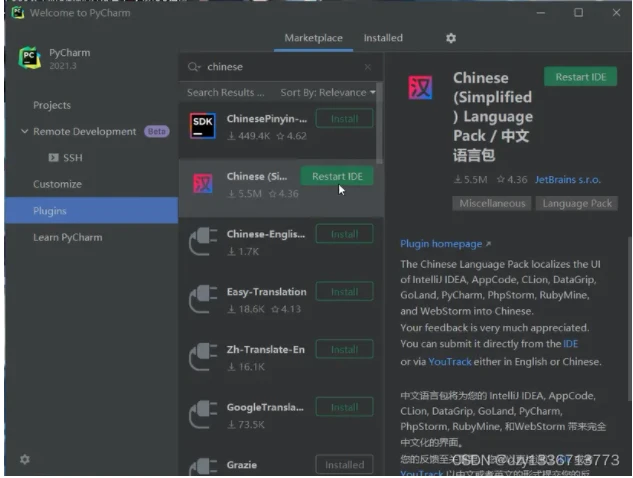Click the Chinese Language Pack icon in list
This screenshot has width=633, height=478.
pos(203,185)
